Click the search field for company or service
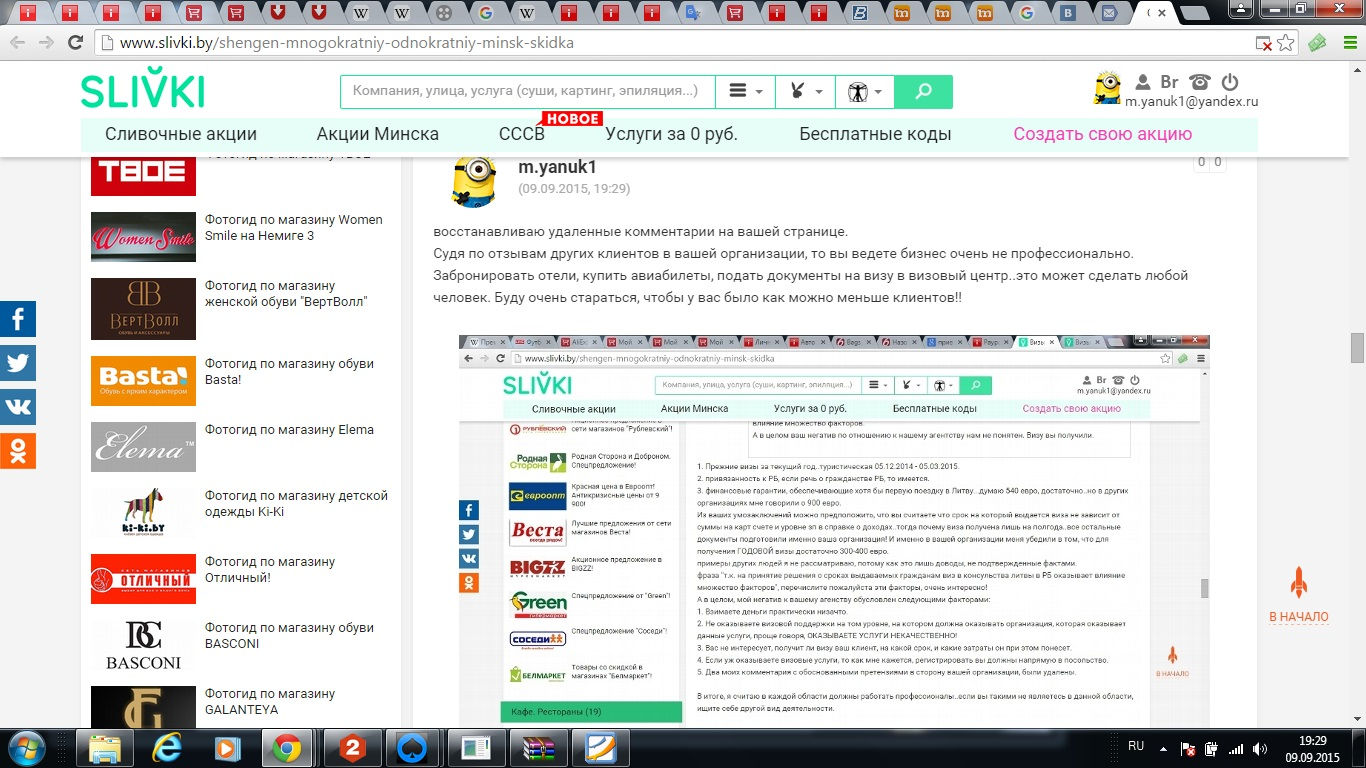Screen dimensions: 1366x768 pyautogui.click(x=527, y=92)
